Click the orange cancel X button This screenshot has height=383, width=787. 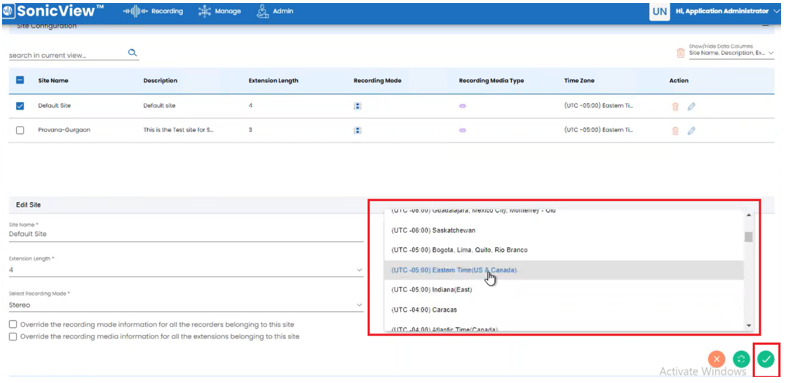[x=717, y=358]
